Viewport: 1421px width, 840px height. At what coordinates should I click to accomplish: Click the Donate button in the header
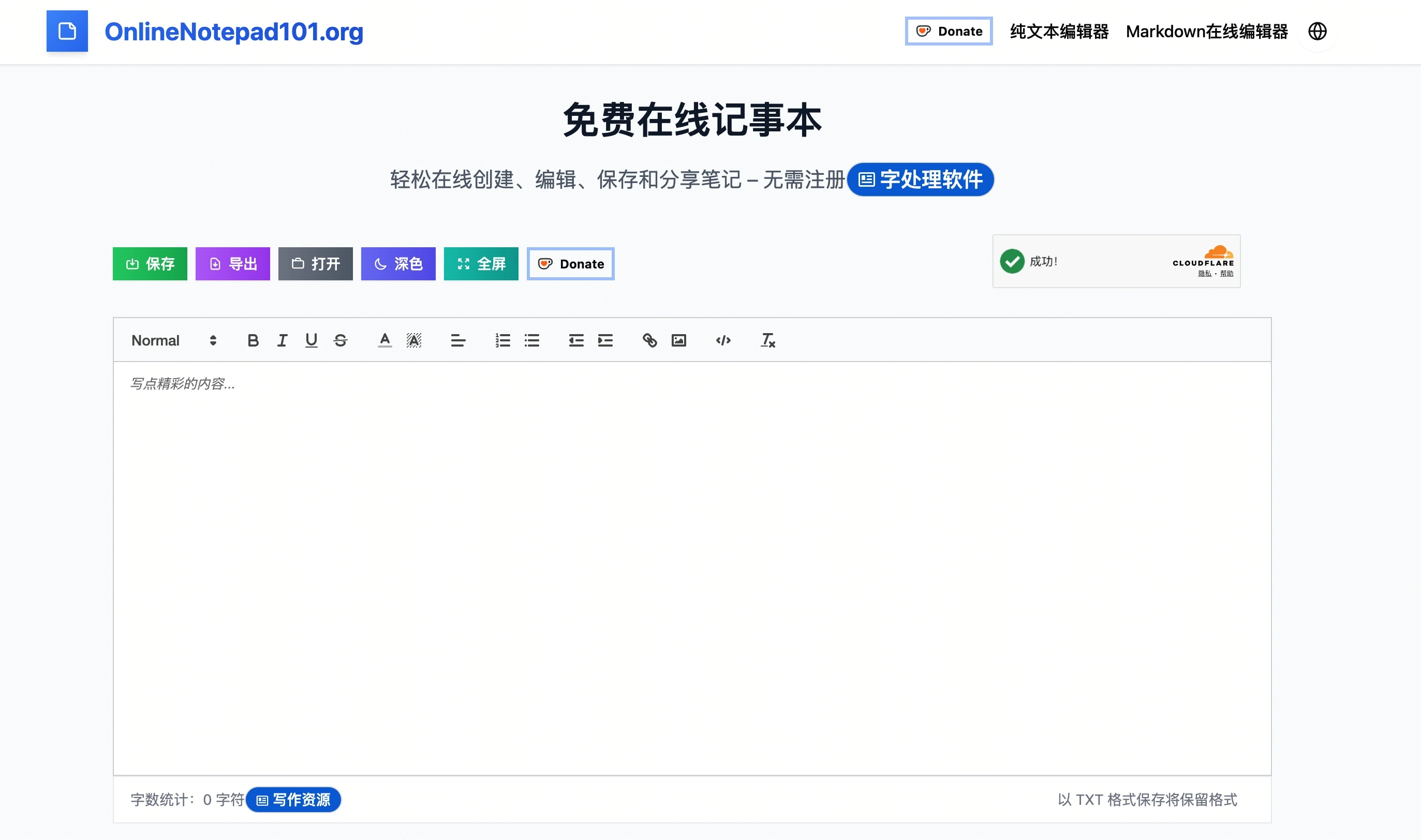point(948,31)
